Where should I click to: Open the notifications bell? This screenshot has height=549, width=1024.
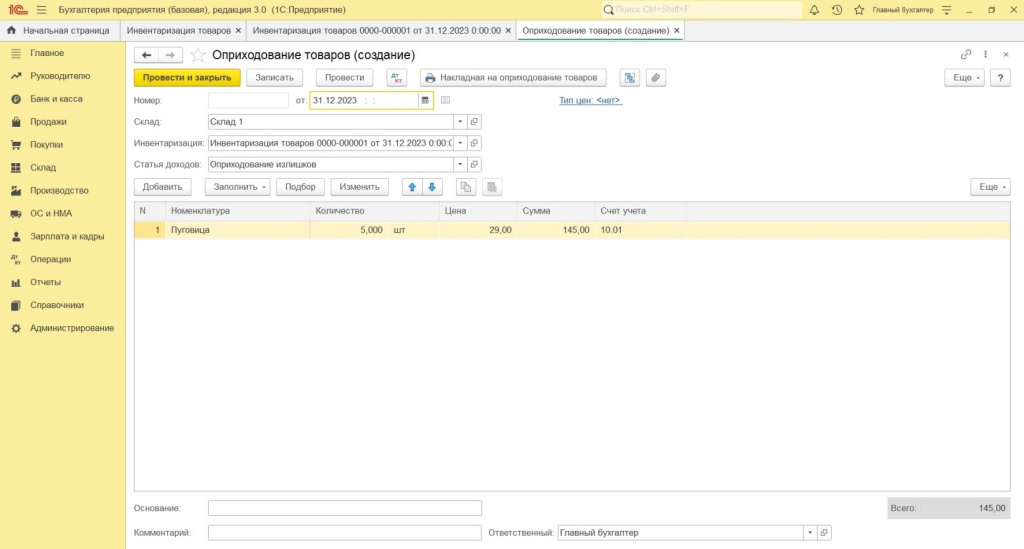814,10
